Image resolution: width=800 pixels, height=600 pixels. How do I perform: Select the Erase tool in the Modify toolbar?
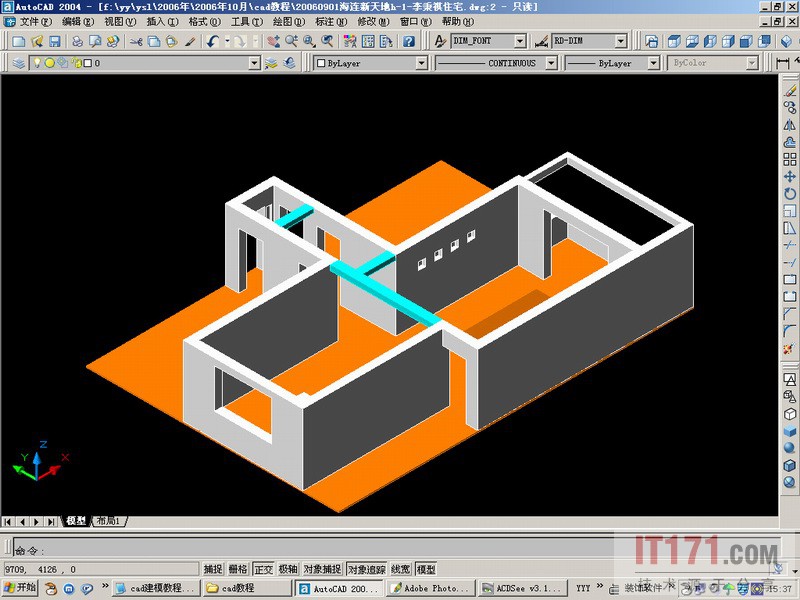tap(790, 90)
